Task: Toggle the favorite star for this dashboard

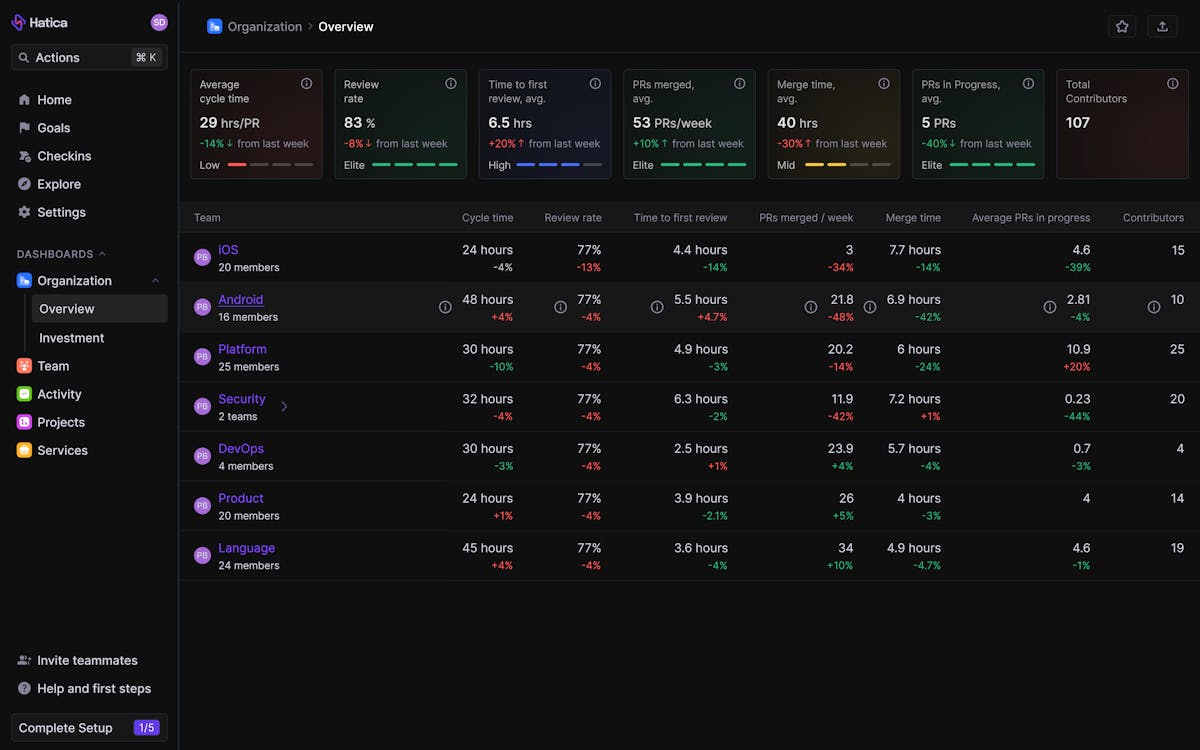Action: coord(1121,26)
